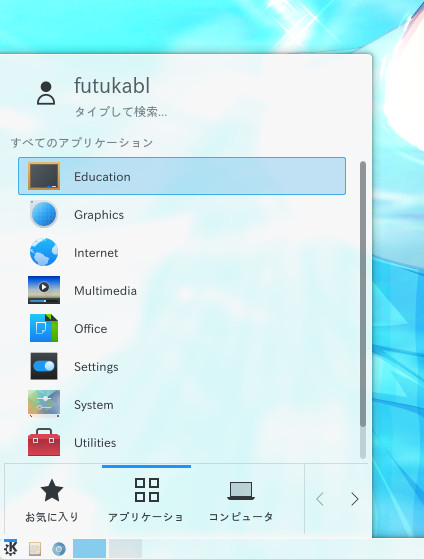Screen dimensions: 424x559
Task: Open the Office category
Action: coord(182,328)
